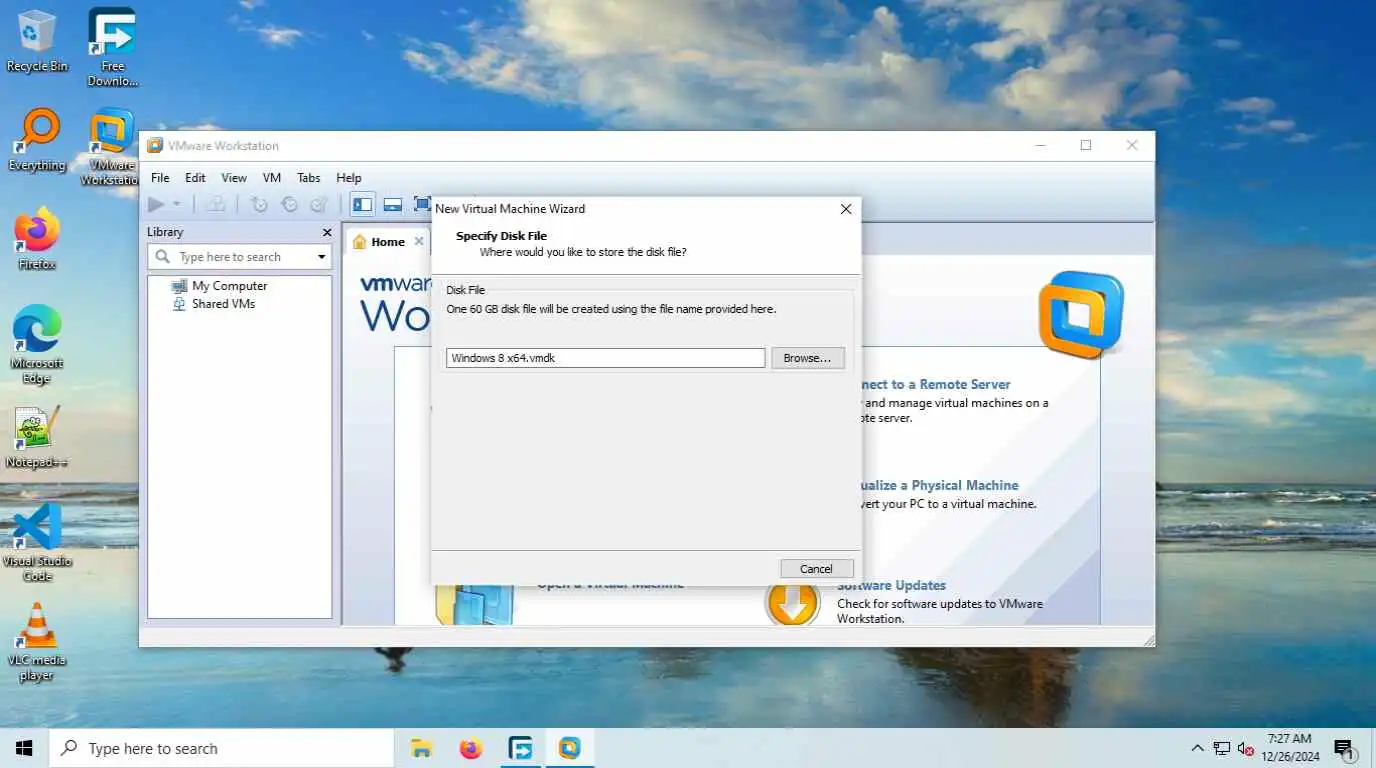1376x768 pixels.
Task: Select Firefox desktop icon
Action: tap(37, 238)
